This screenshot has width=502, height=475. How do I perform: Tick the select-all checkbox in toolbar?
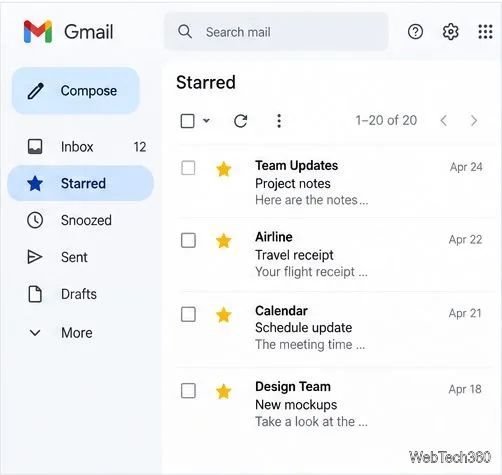pyautogui.click(x=187, y=121)
